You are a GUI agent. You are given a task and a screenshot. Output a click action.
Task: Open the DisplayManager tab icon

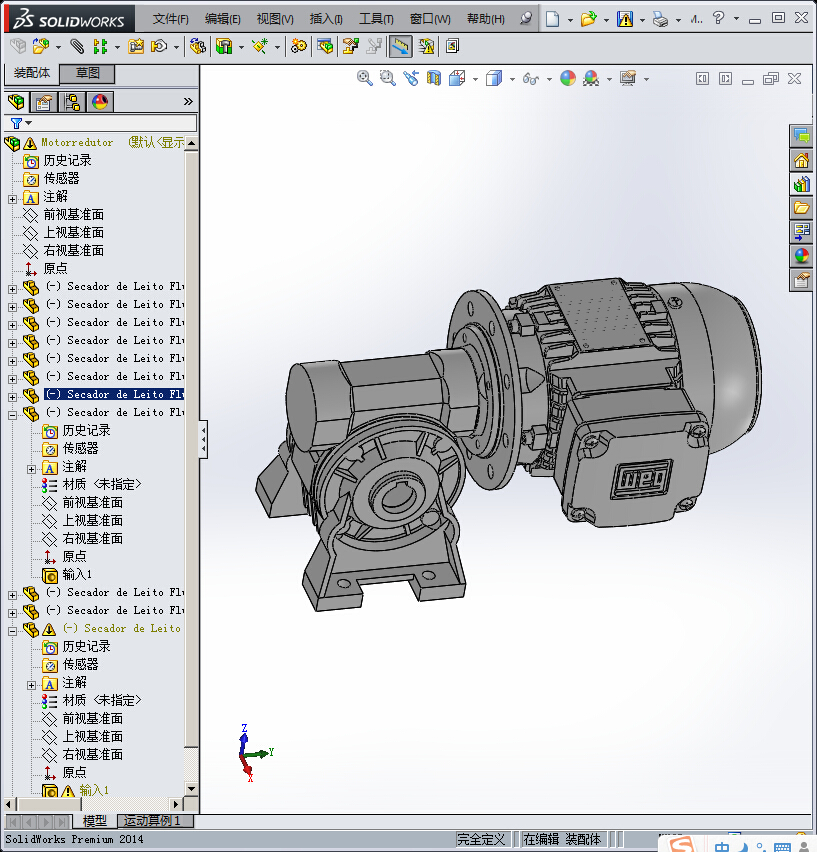point(100,101)
